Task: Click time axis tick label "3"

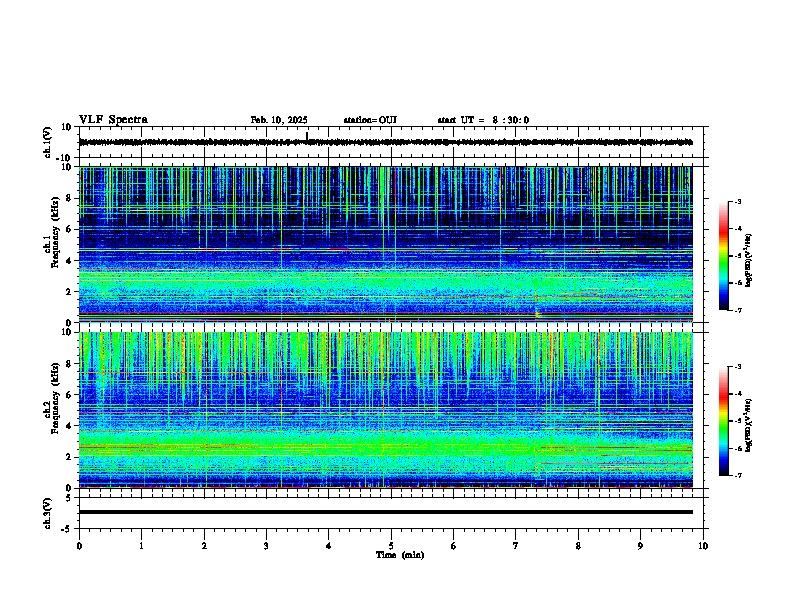Action: point(266,546)
